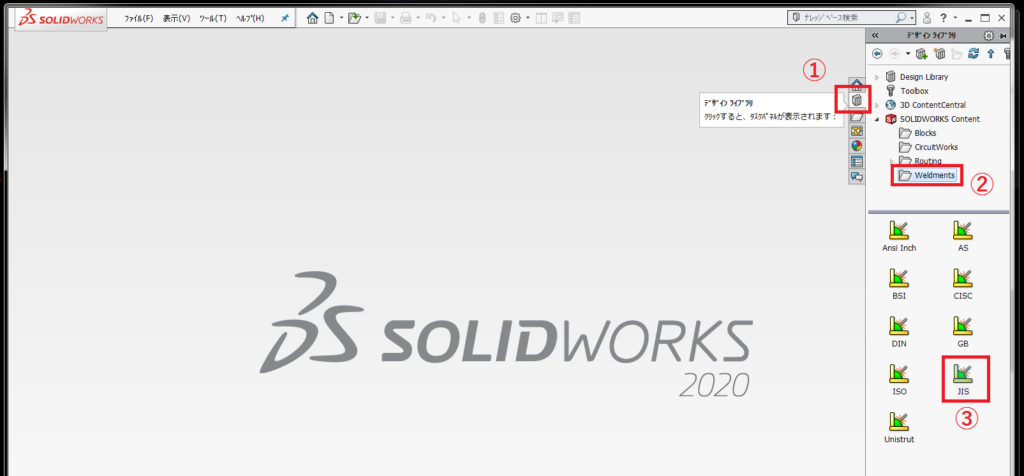Click the Forward arrow in Design Library panel
Image resolution: width=1024 pixels, height=476 pixels.
(x=894, y=54)
